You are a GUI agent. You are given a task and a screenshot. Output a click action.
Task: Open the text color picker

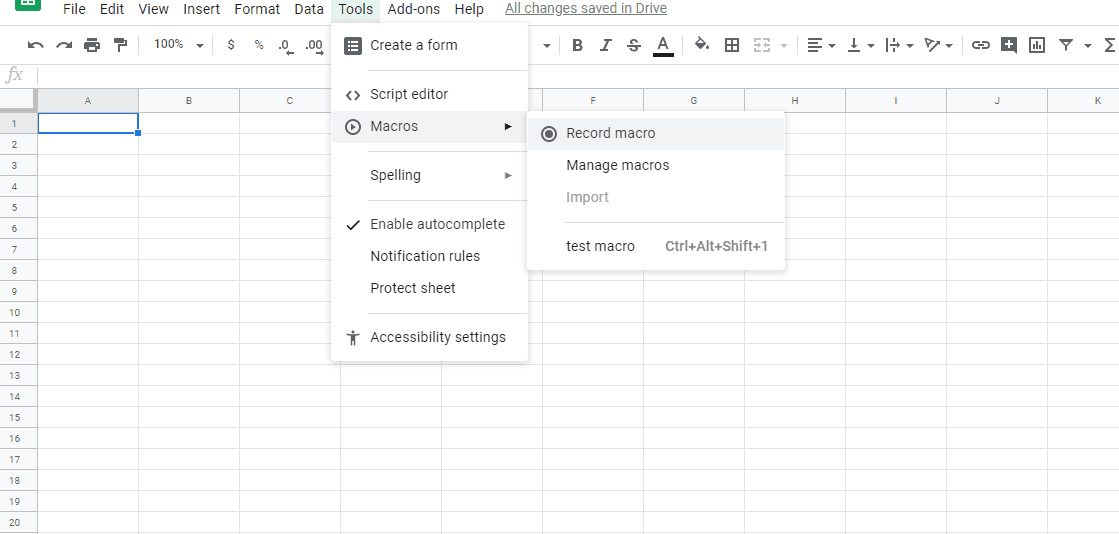(663, 45)
